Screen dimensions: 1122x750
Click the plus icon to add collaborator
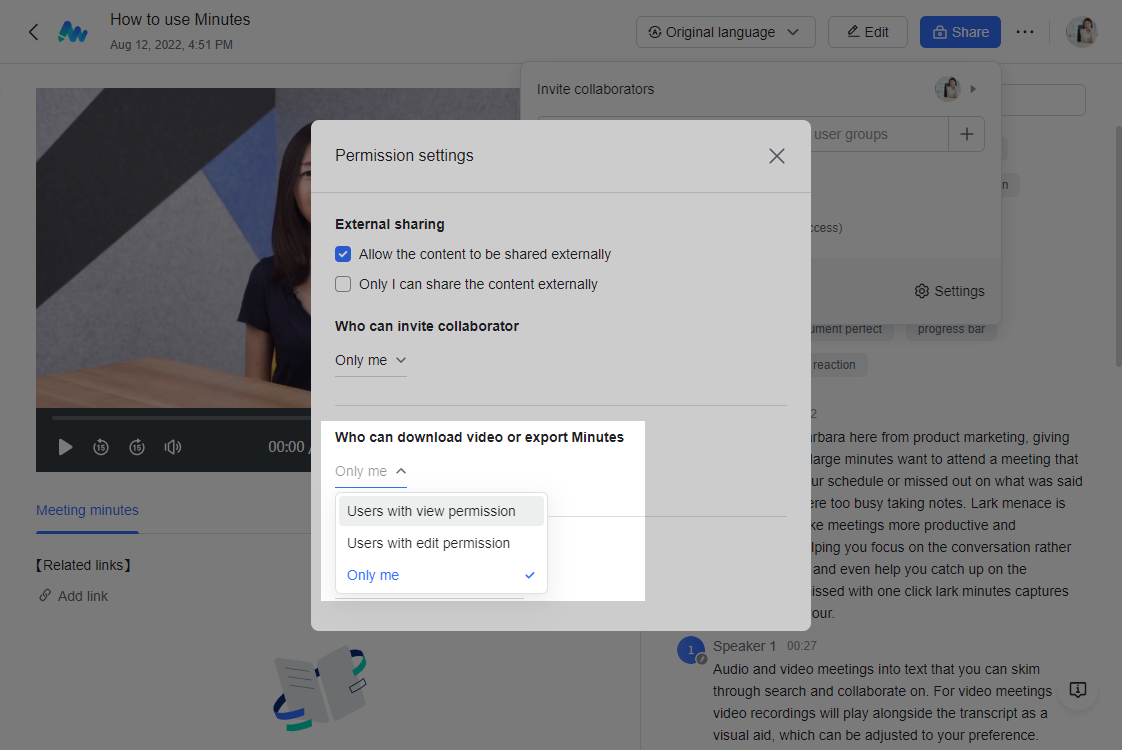pyautogui.click(x=966, y=134)
